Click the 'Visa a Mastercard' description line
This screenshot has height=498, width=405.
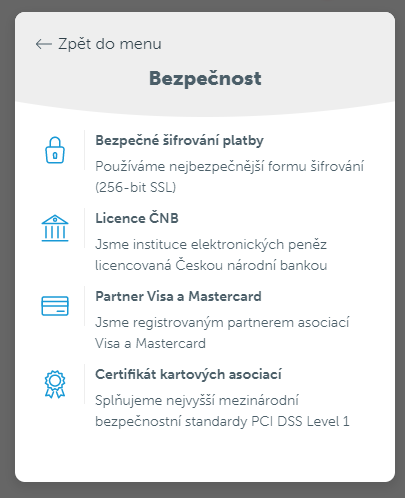(x=150, y=343)
